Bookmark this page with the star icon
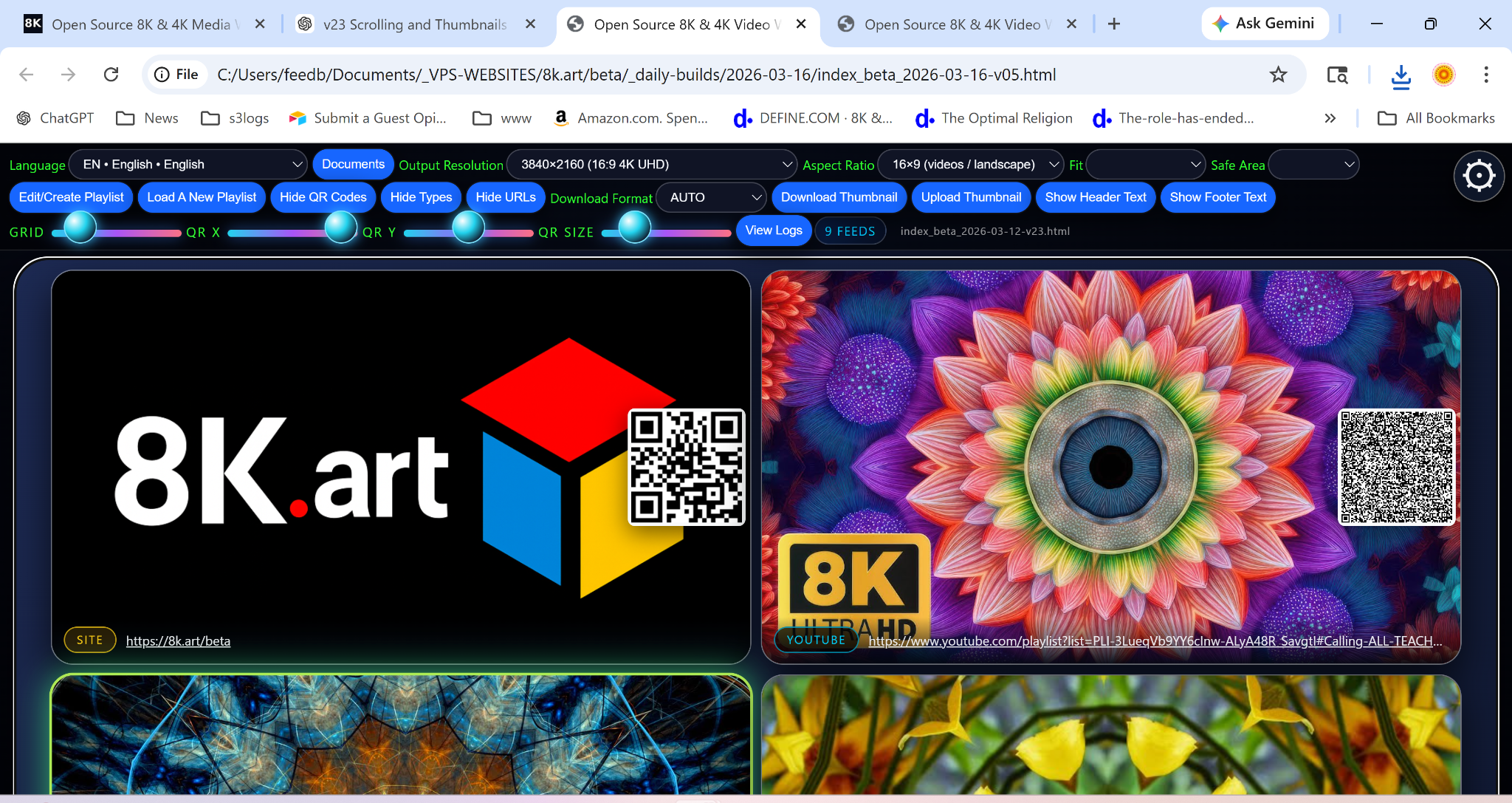Image resolution: width=1512 pixels, height=803 pixels. [x=1278, y=75]
